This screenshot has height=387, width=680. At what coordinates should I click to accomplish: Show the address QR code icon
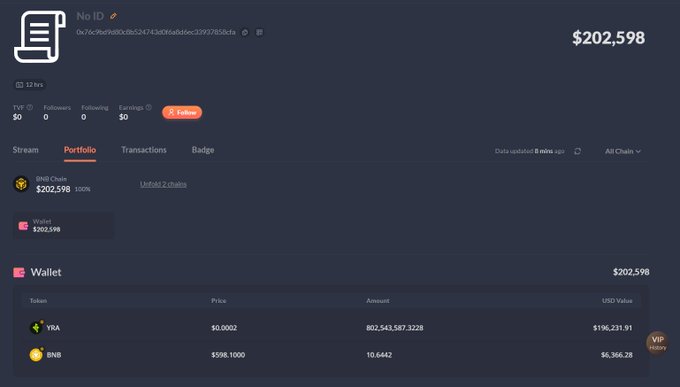pos(259,33)
